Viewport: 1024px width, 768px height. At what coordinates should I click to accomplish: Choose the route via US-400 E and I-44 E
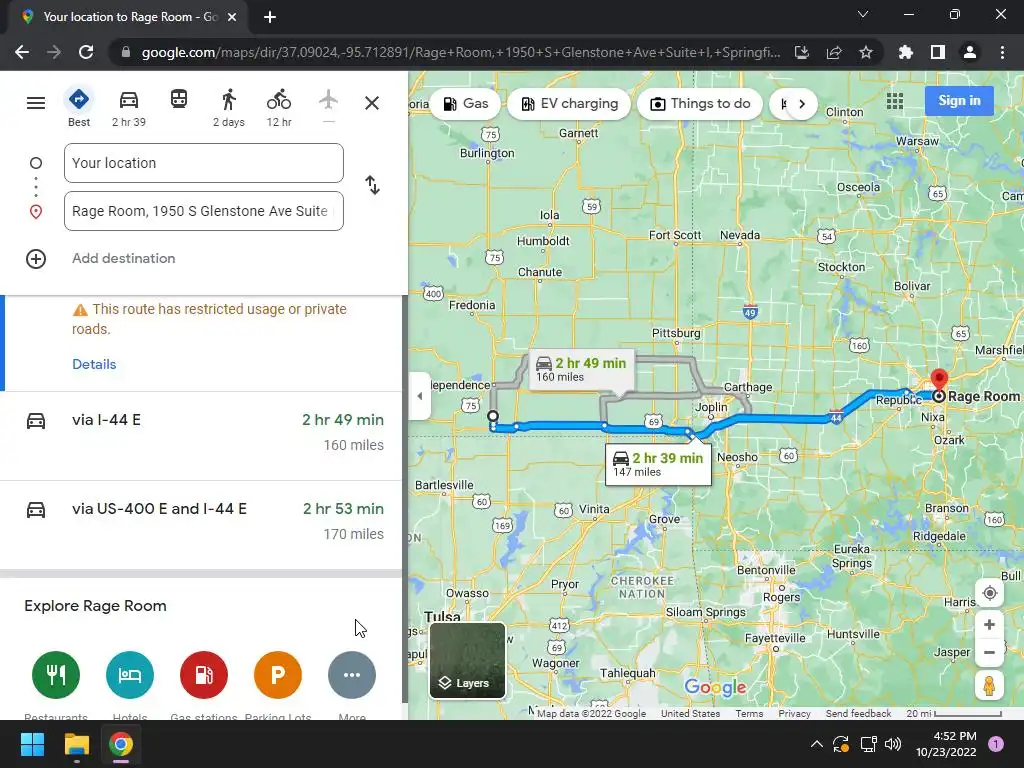point(201,525)
